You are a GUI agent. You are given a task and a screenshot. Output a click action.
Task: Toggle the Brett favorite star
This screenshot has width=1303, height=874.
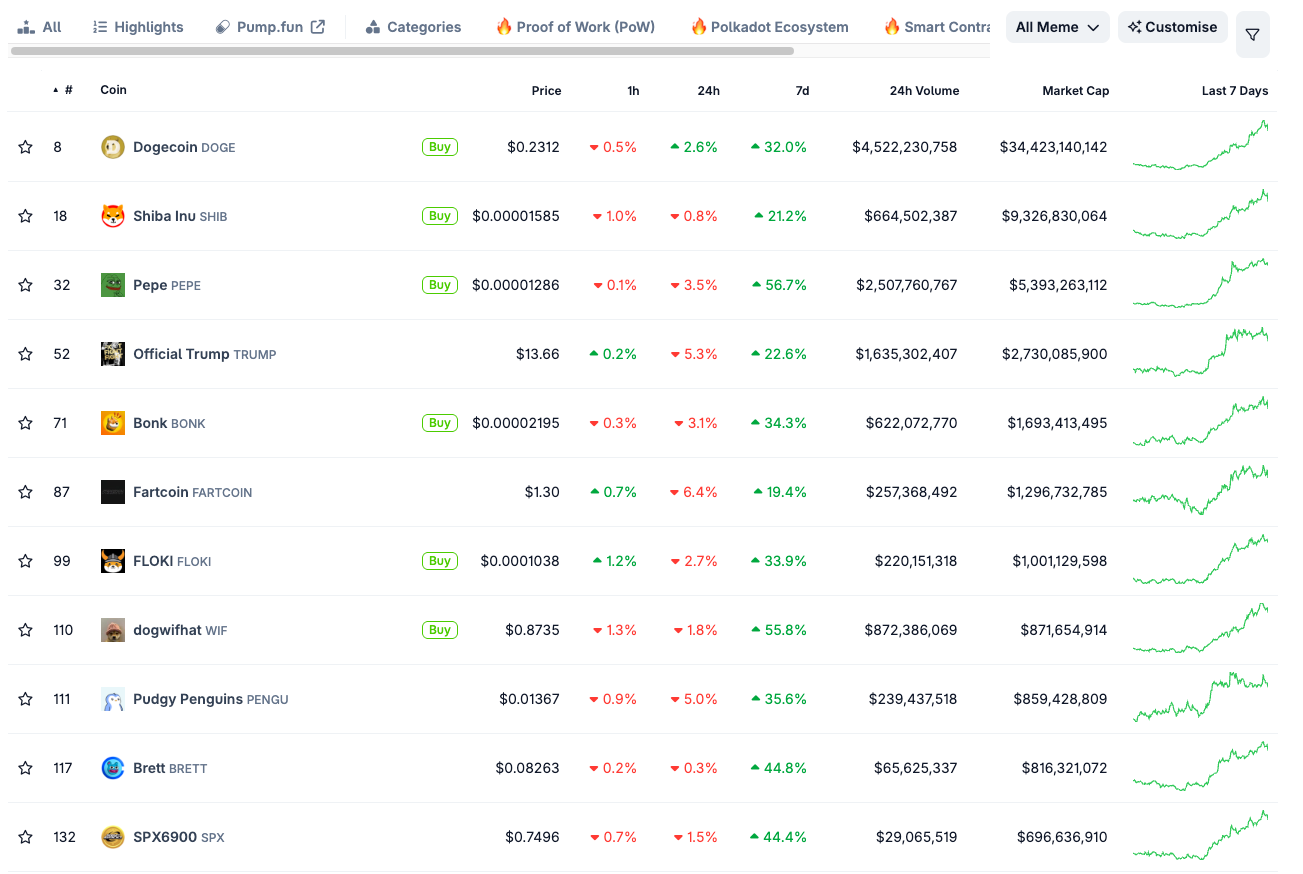pyautogui.click(x=25, y=768)
